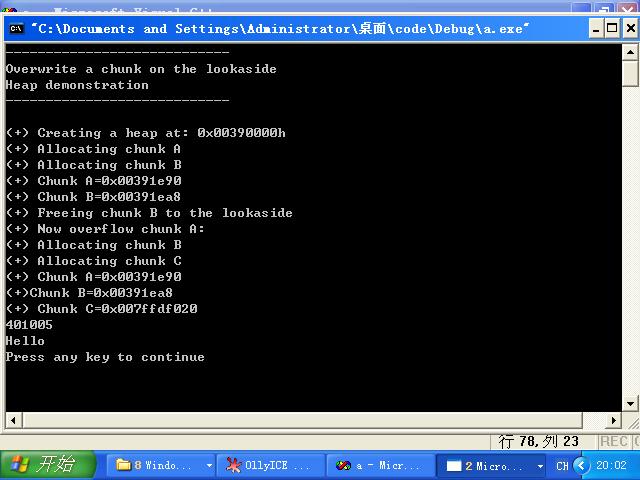Click the vertical scrollbar down arrow

point(630,403)
